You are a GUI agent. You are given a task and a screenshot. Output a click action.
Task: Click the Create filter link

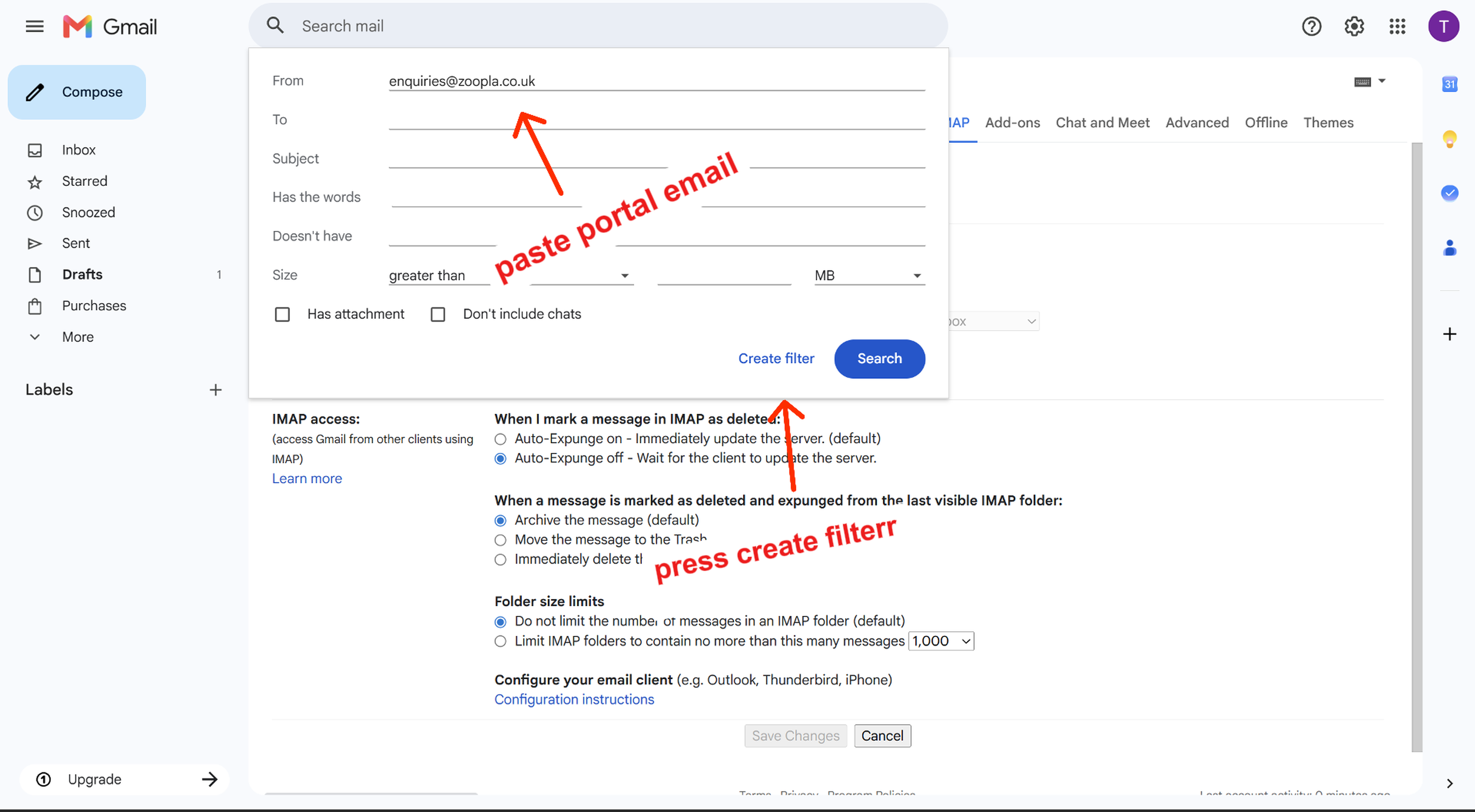tap(776, 359)
